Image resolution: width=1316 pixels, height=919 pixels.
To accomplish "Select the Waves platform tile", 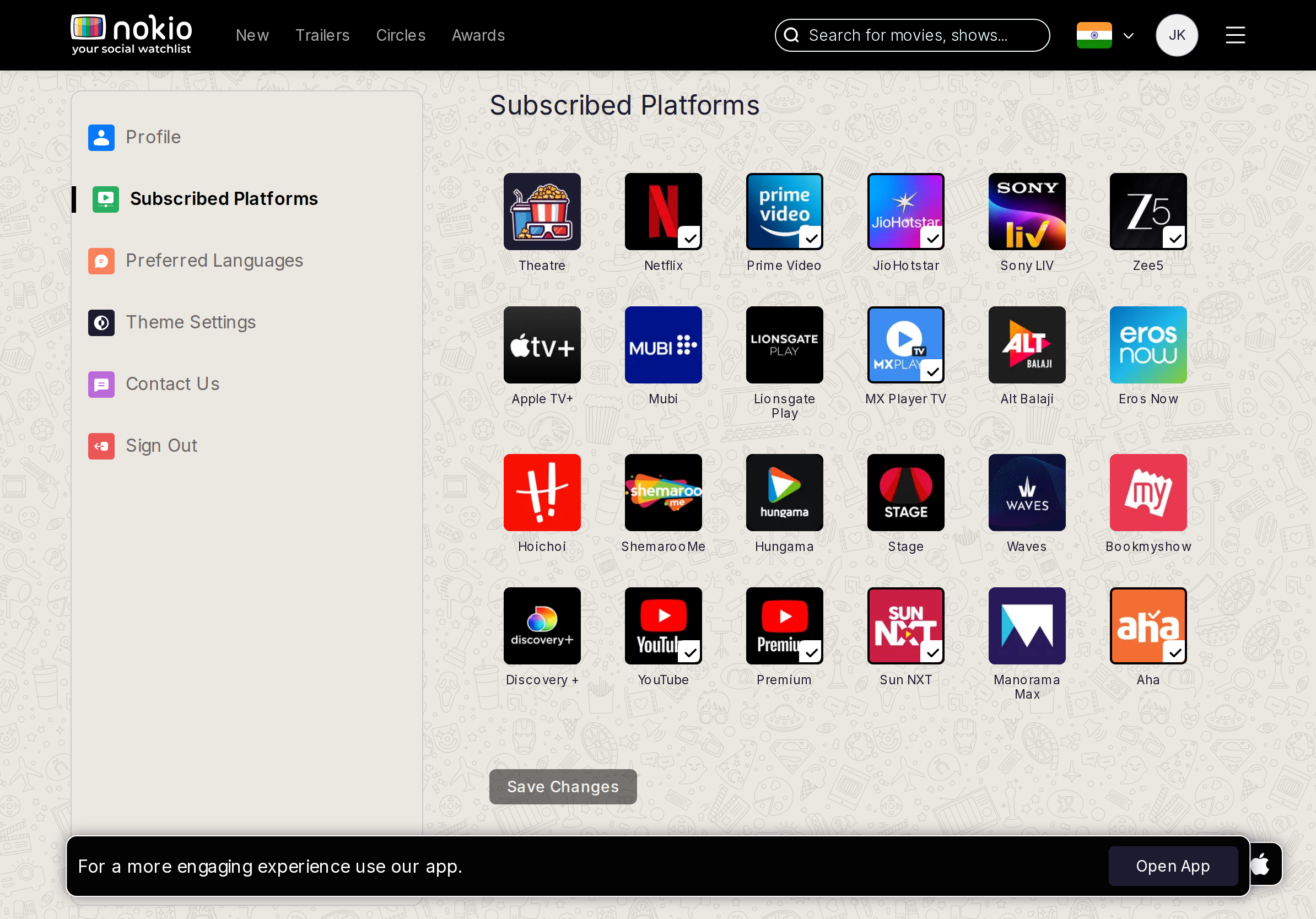I will click(x=1027, y=493).
